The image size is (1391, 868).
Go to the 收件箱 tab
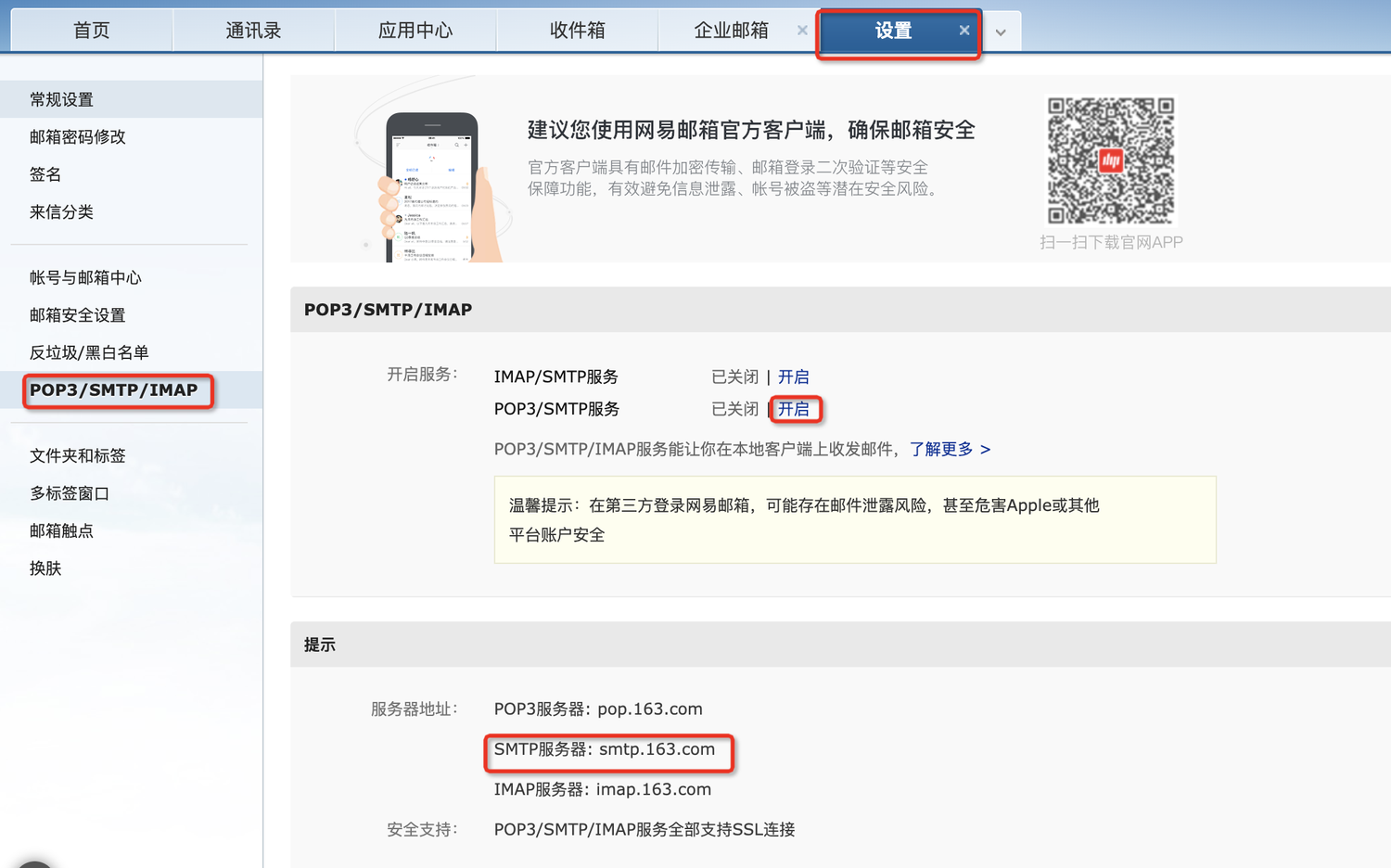[577, 31]
